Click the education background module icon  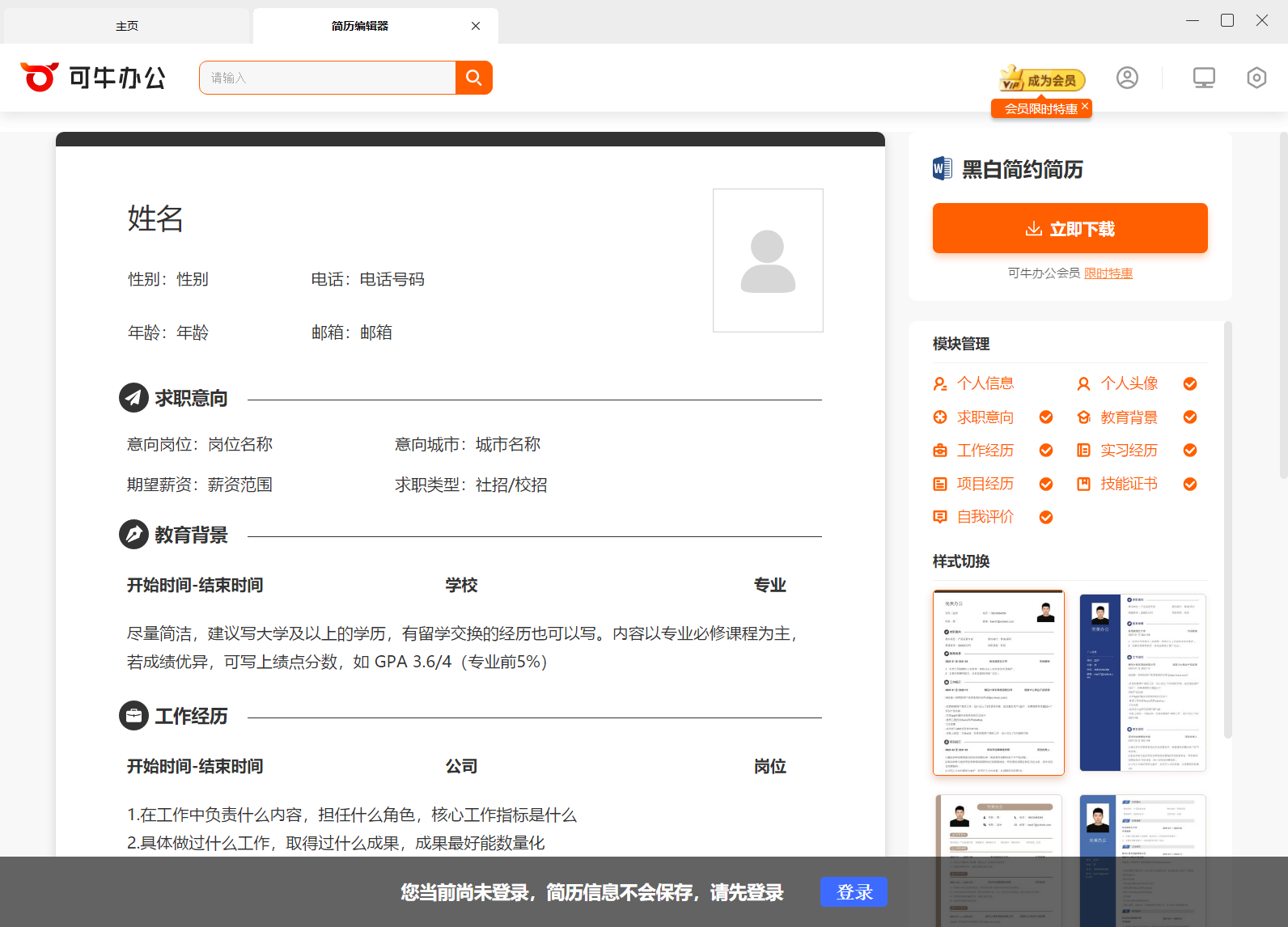pos(1083,417)
